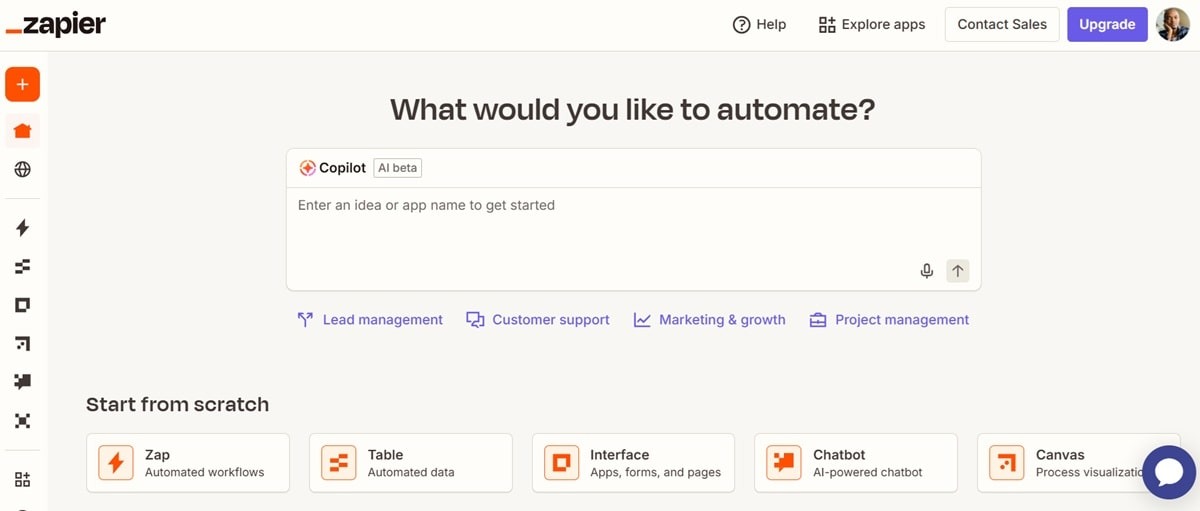Viewport: 1200px width, 511px height.
Task: Open Explore apps
Action: click(871, 25)
